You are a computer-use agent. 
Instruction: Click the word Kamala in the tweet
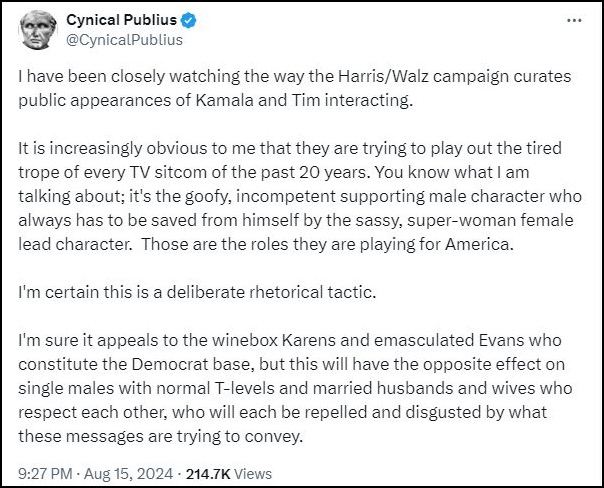click(225, 100)
